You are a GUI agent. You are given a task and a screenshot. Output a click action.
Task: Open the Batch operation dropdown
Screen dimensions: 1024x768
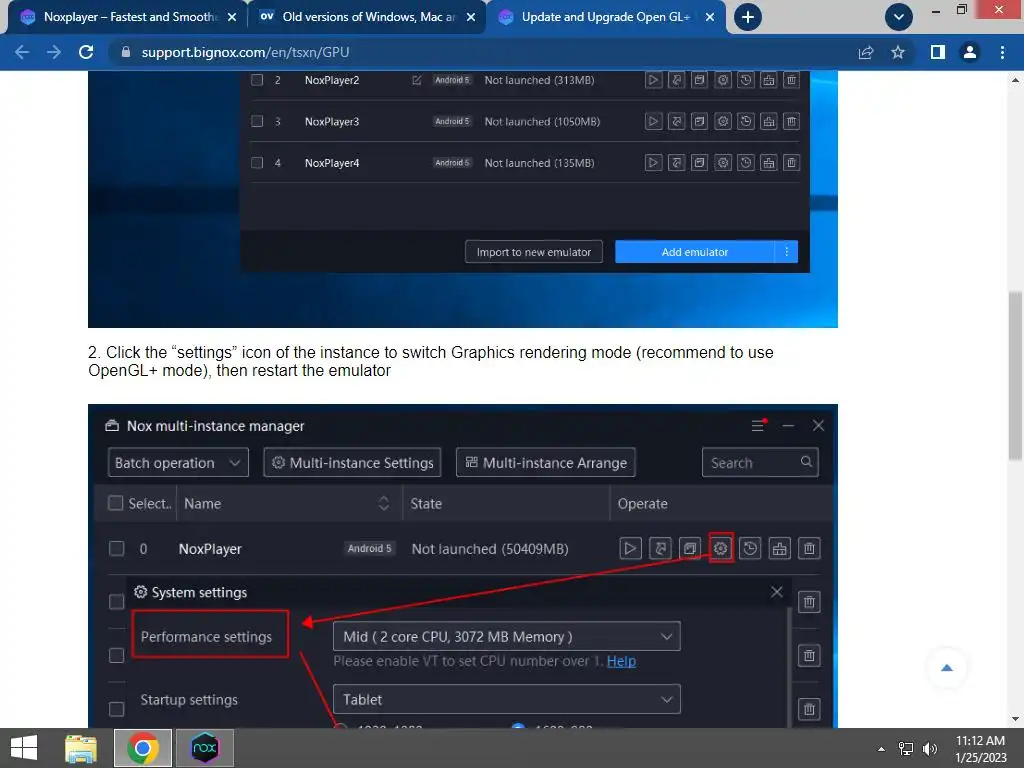coord(178,463)
